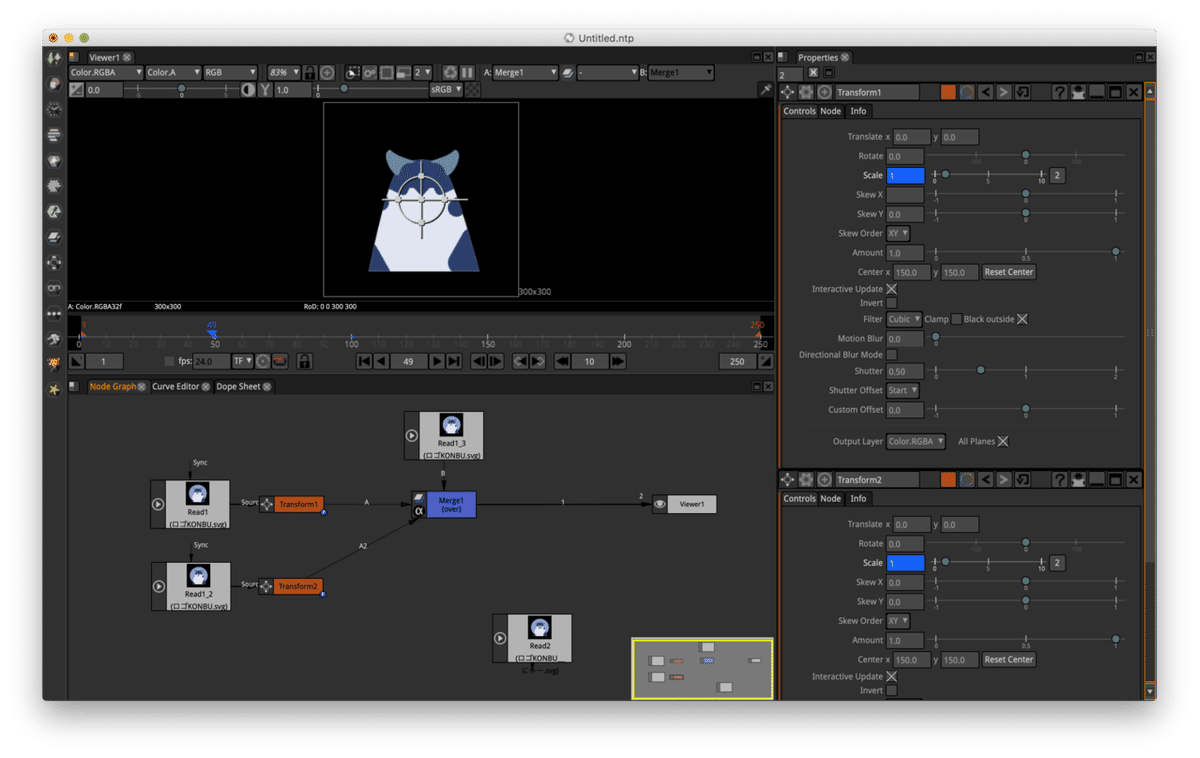Jump to the first frame

click(x=364, y=361)
